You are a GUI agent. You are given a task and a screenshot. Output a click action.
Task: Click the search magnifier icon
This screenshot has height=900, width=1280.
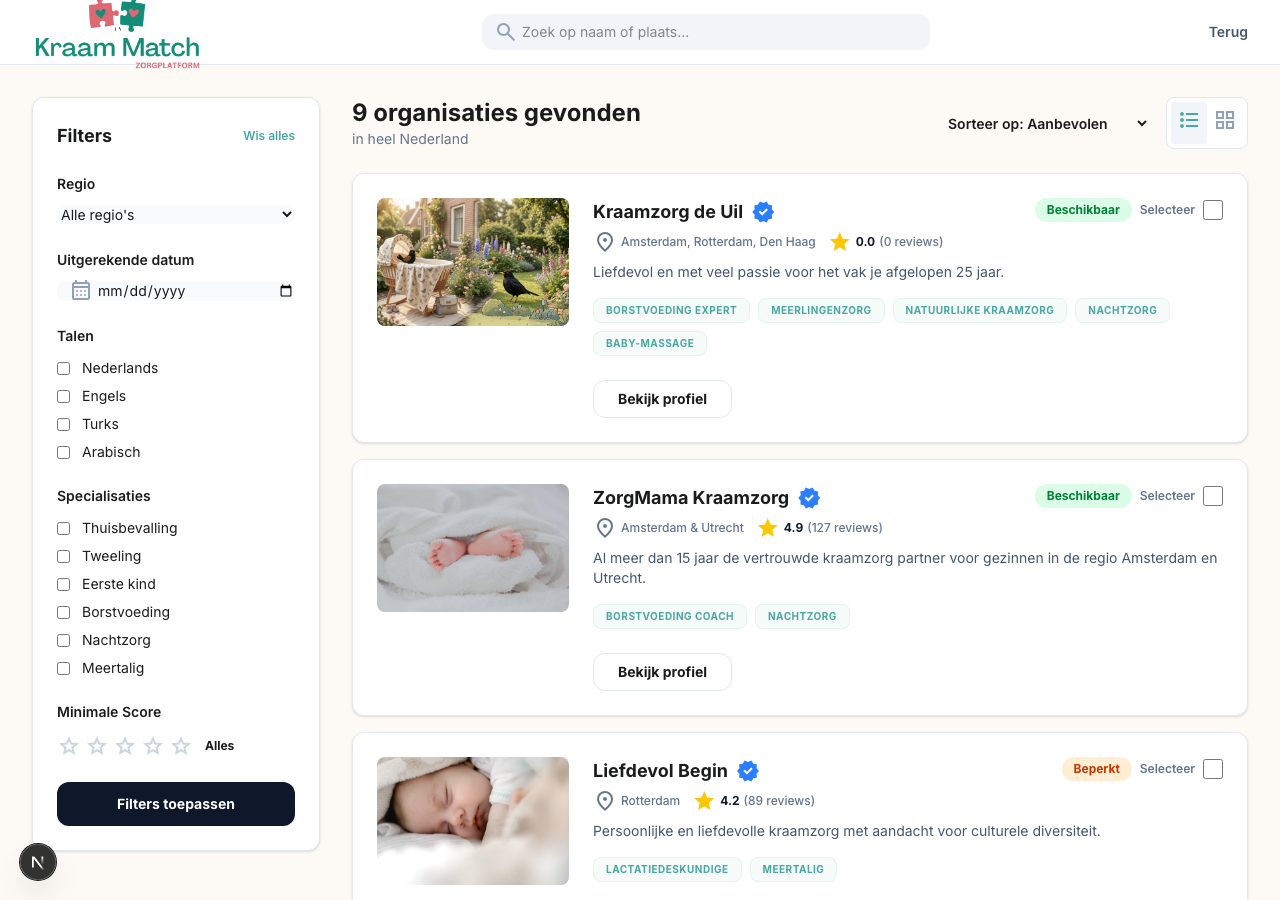click(506, 32)
